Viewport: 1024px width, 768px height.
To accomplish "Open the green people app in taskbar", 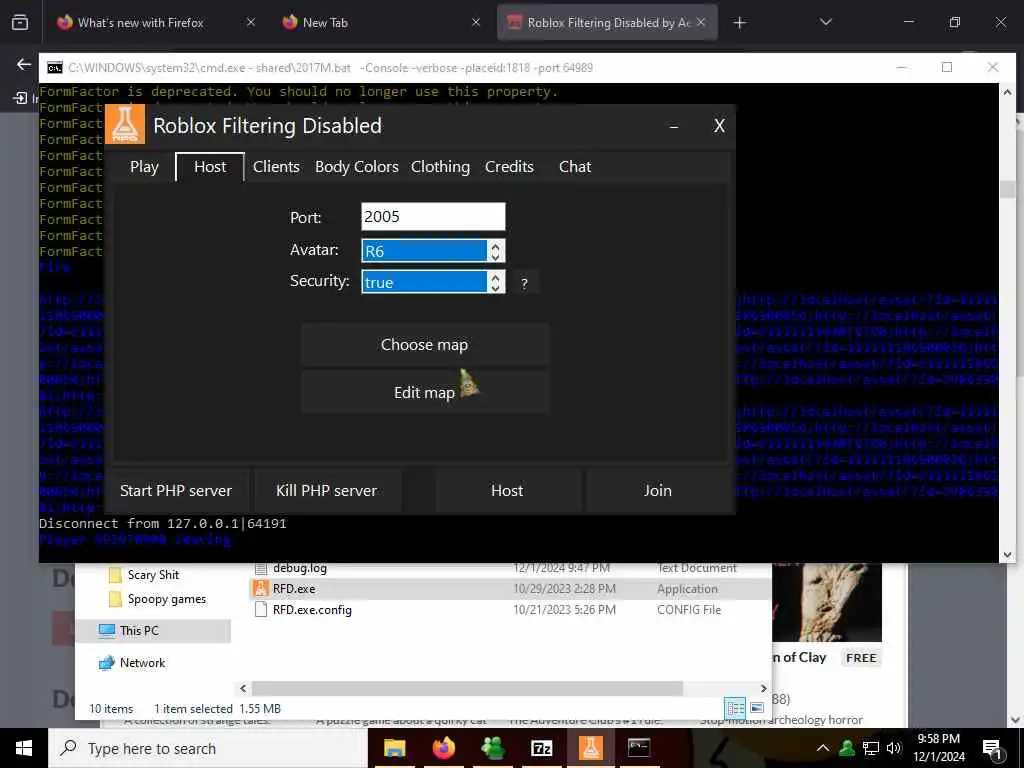I will pyautogui.click(x=492, y=748).
